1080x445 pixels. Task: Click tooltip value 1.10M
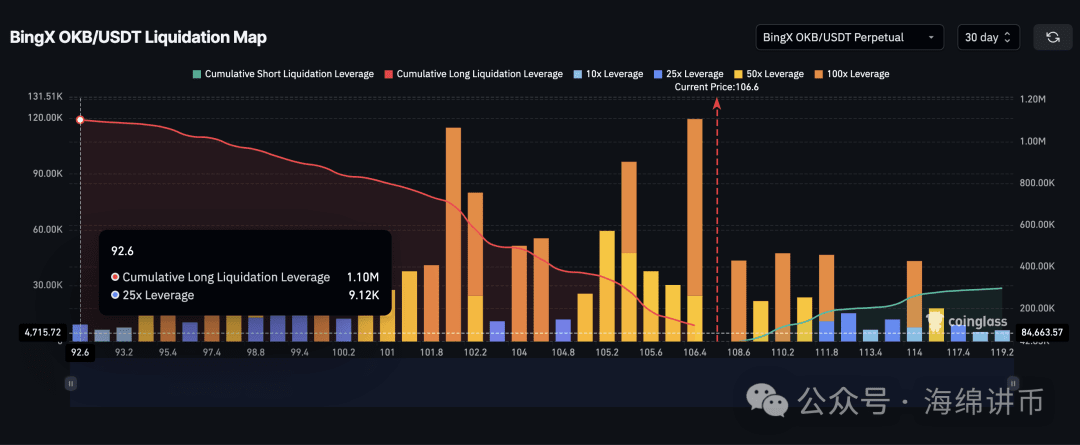tap(363, 277)
